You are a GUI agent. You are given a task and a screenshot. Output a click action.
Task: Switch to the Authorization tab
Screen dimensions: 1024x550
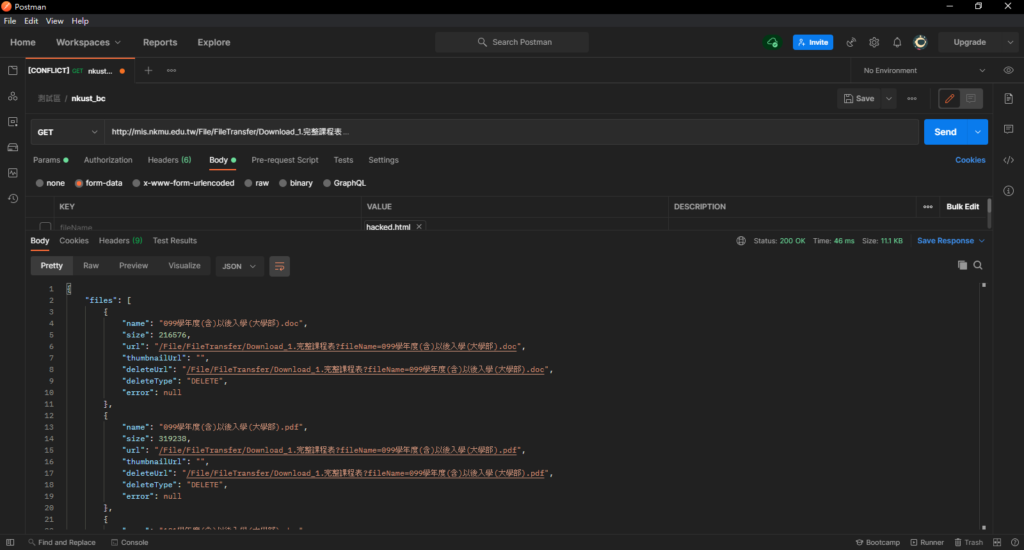pyautogui.click(x=108, y=160)
